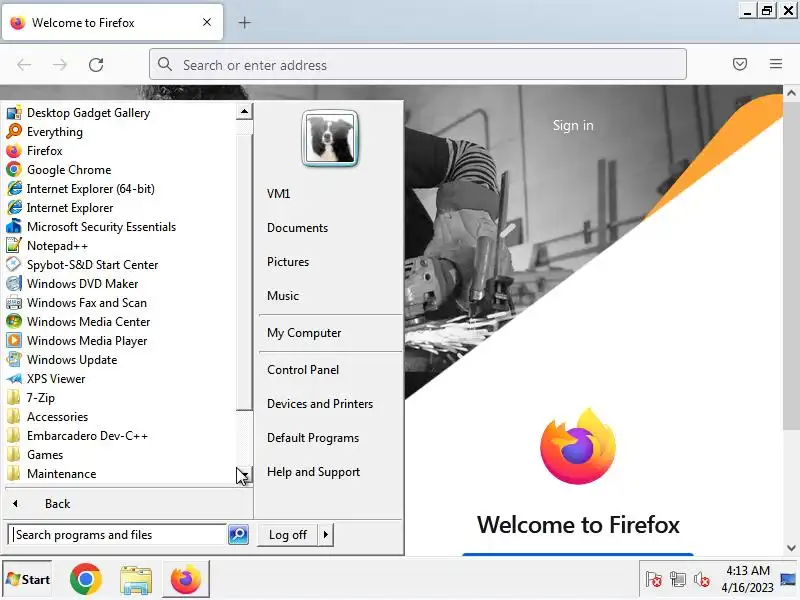Image resolution: width=800 pixels, height=600 pixels.
Task: Select the Welcome to Firefox tab
Action: [112, 22]
